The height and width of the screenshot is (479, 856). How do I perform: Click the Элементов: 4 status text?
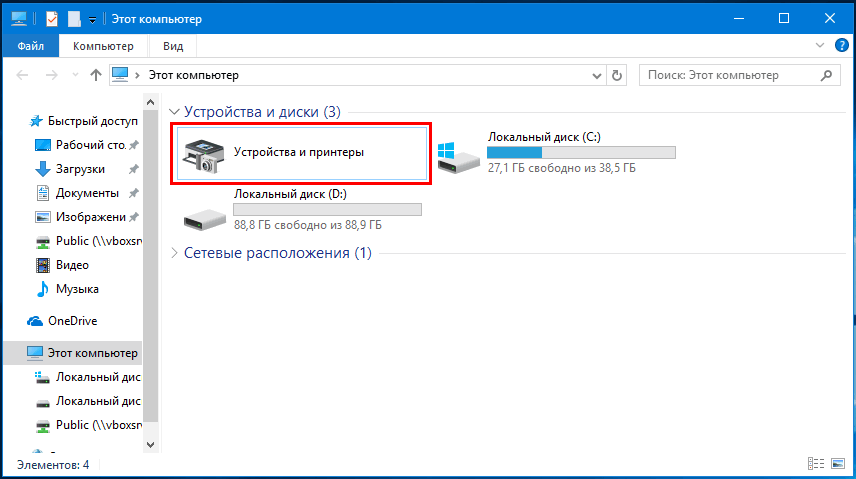[x=53, y=465]
